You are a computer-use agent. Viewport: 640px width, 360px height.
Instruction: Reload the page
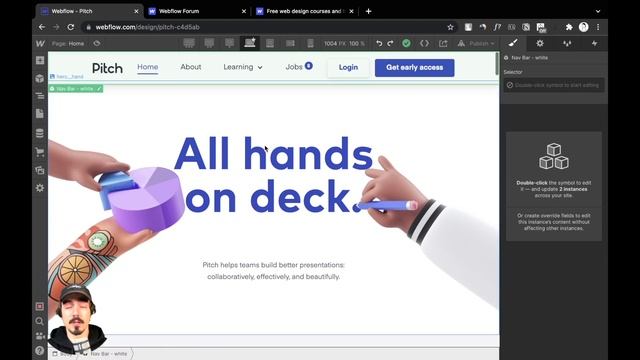point(71,27)
